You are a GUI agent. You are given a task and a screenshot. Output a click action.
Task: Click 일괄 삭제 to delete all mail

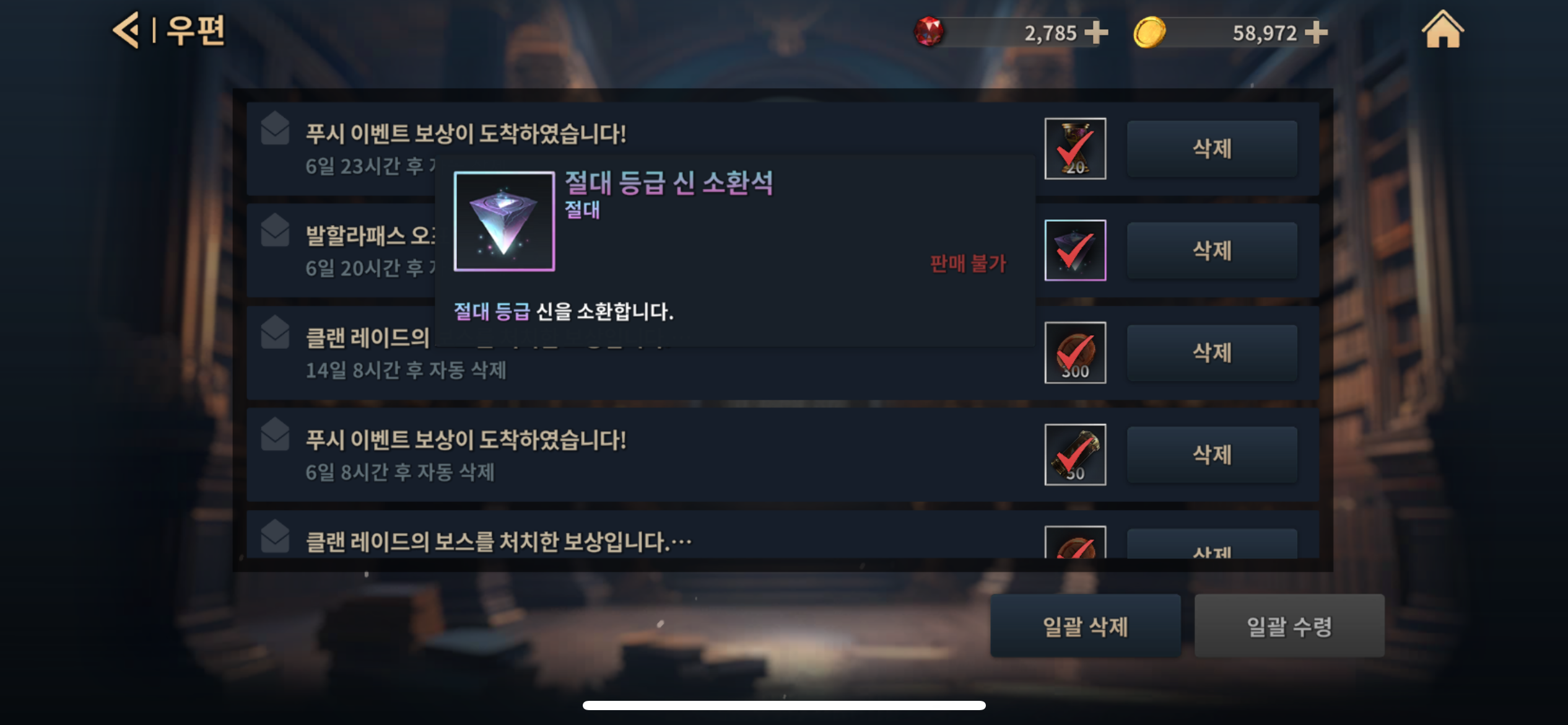1086,626
